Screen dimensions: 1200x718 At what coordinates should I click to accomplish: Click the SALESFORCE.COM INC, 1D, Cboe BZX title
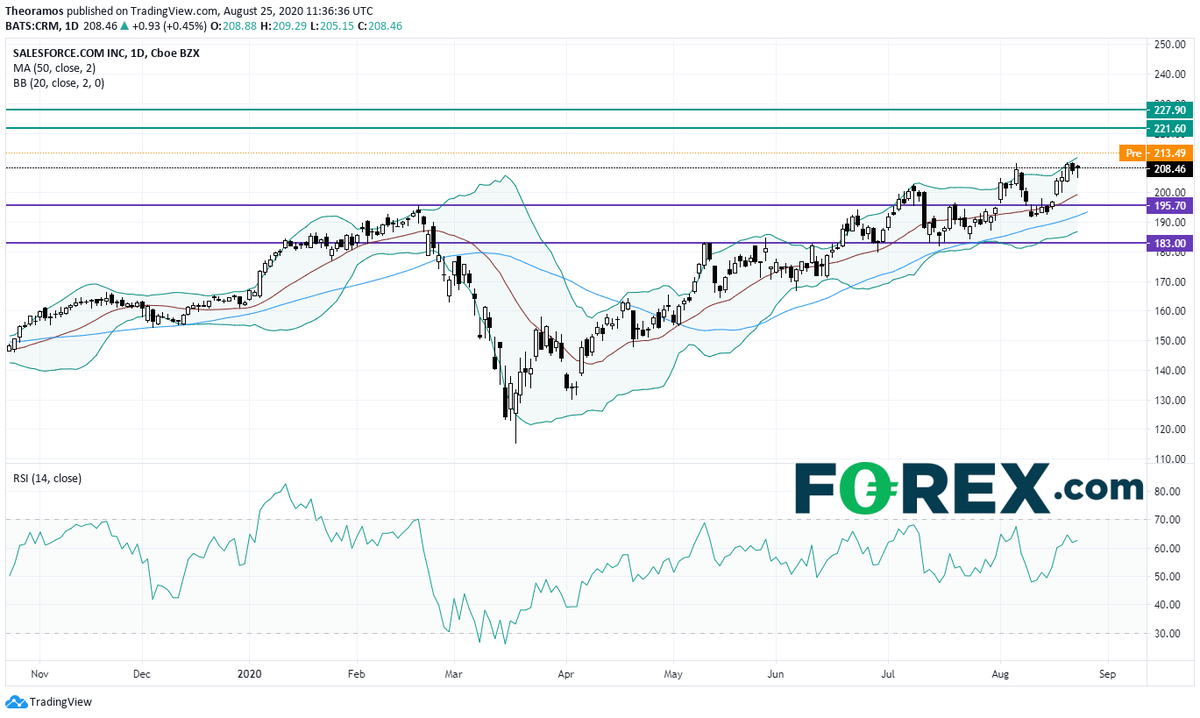106,53
